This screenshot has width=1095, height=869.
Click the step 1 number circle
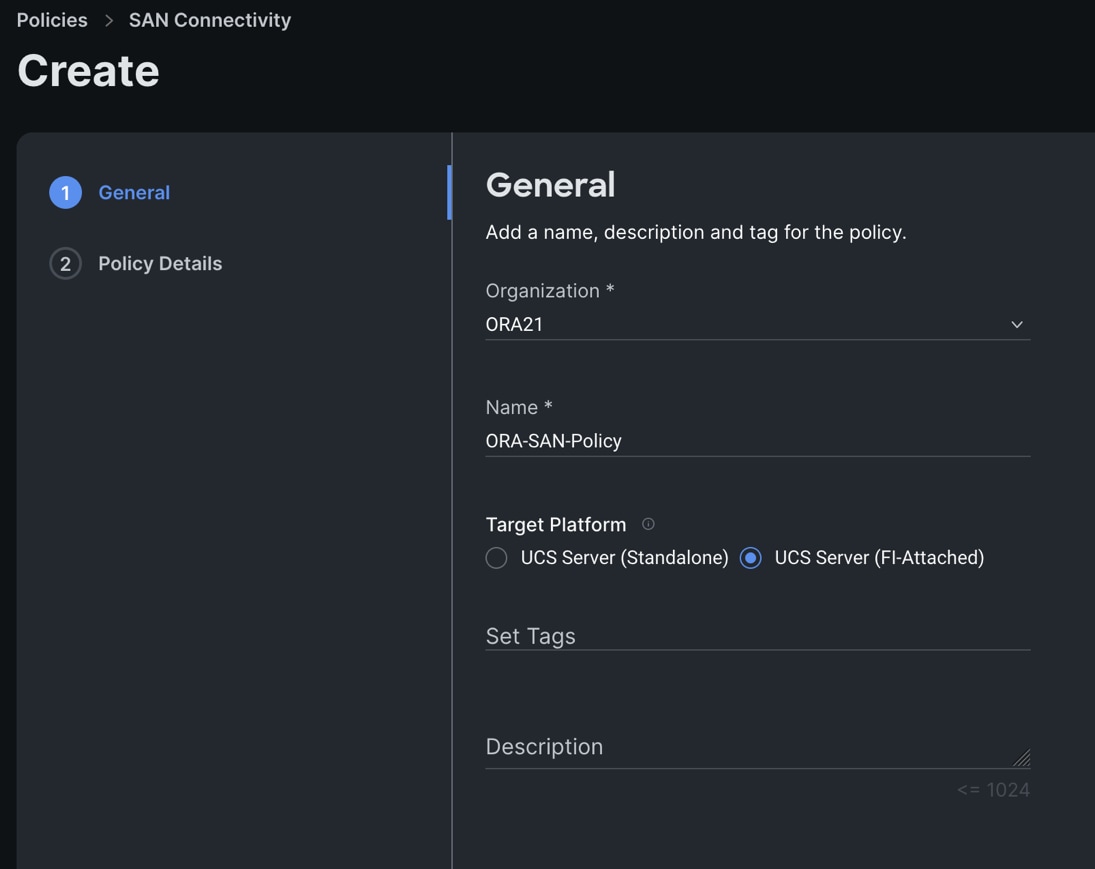pyautogui.click(x=66, y=193)
